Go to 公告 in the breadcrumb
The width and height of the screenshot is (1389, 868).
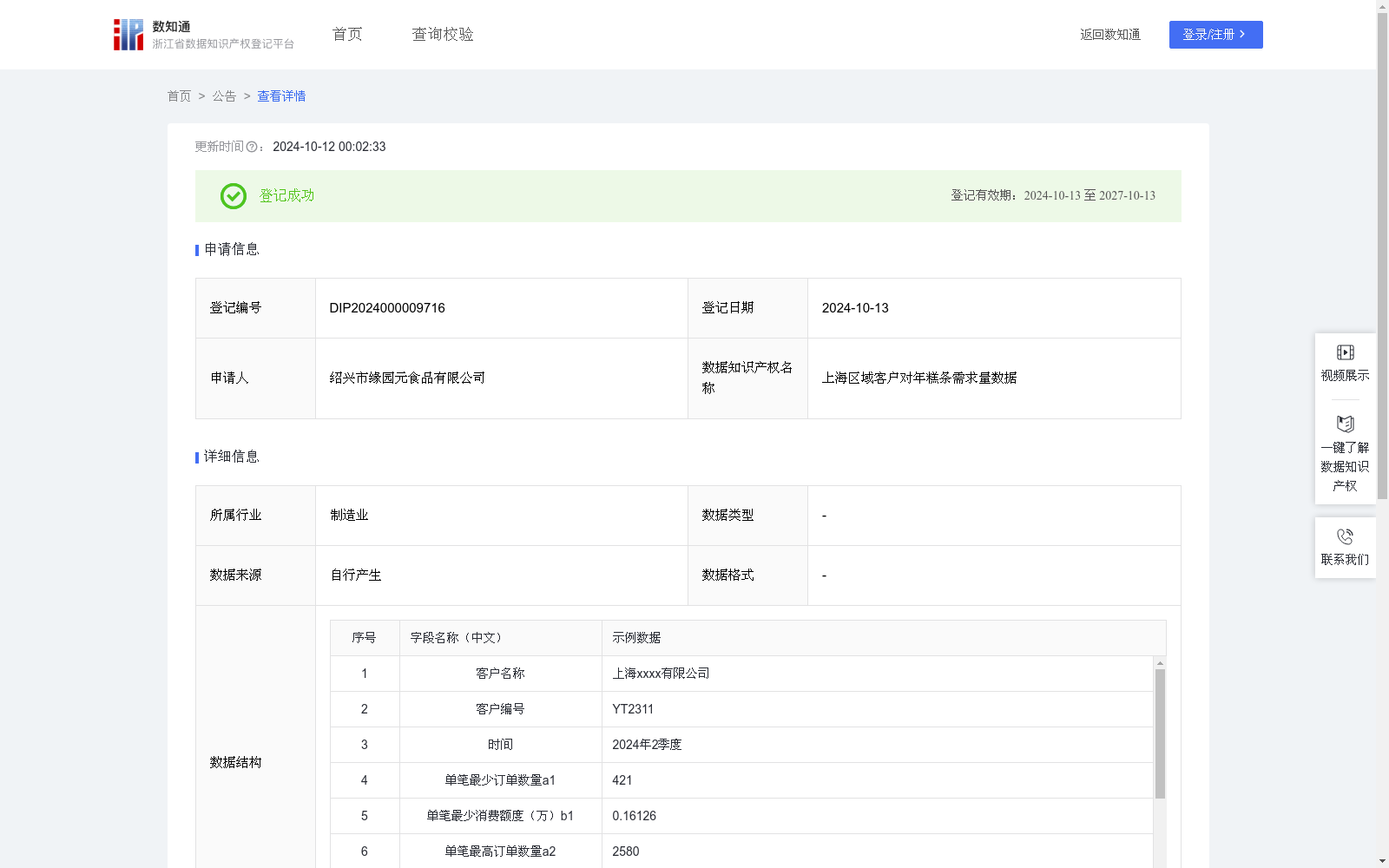224,96
